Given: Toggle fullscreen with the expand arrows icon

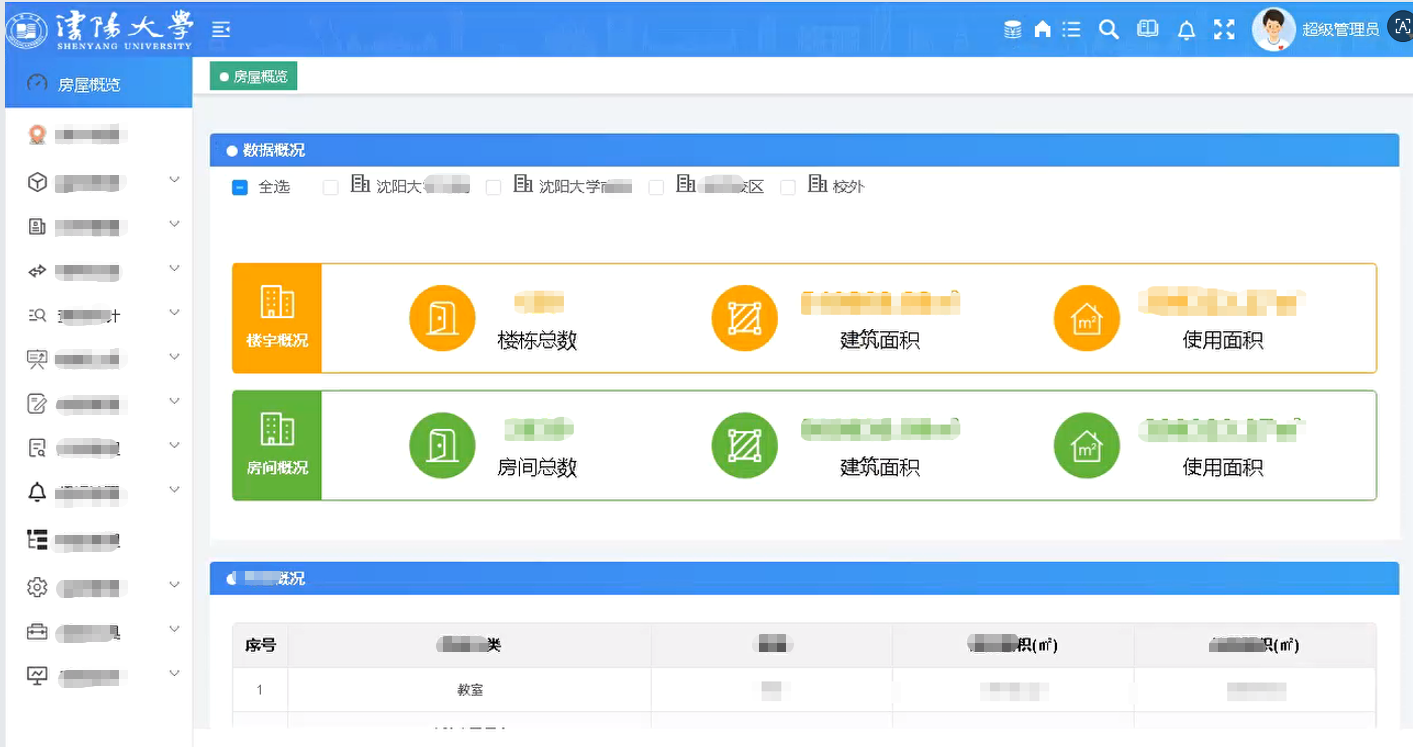Looking at the screenshot, I should tap(1224, 30).
